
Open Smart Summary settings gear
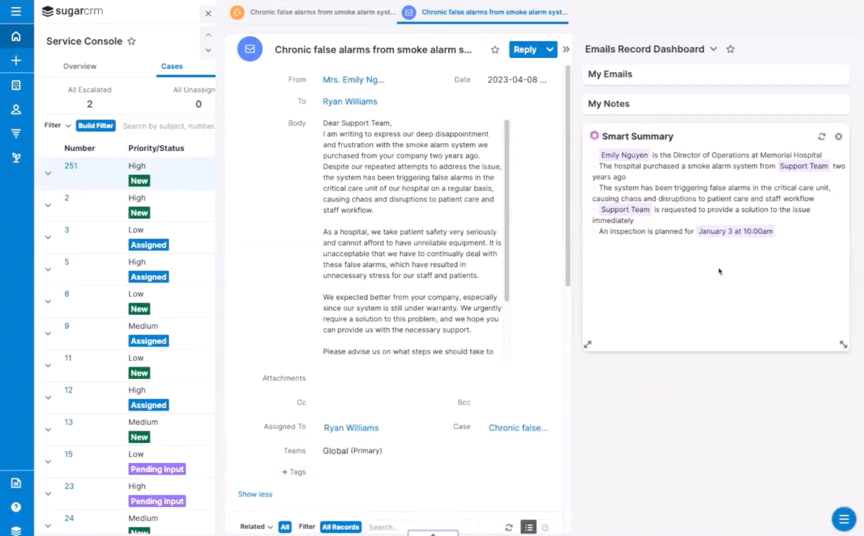(839, 137)
